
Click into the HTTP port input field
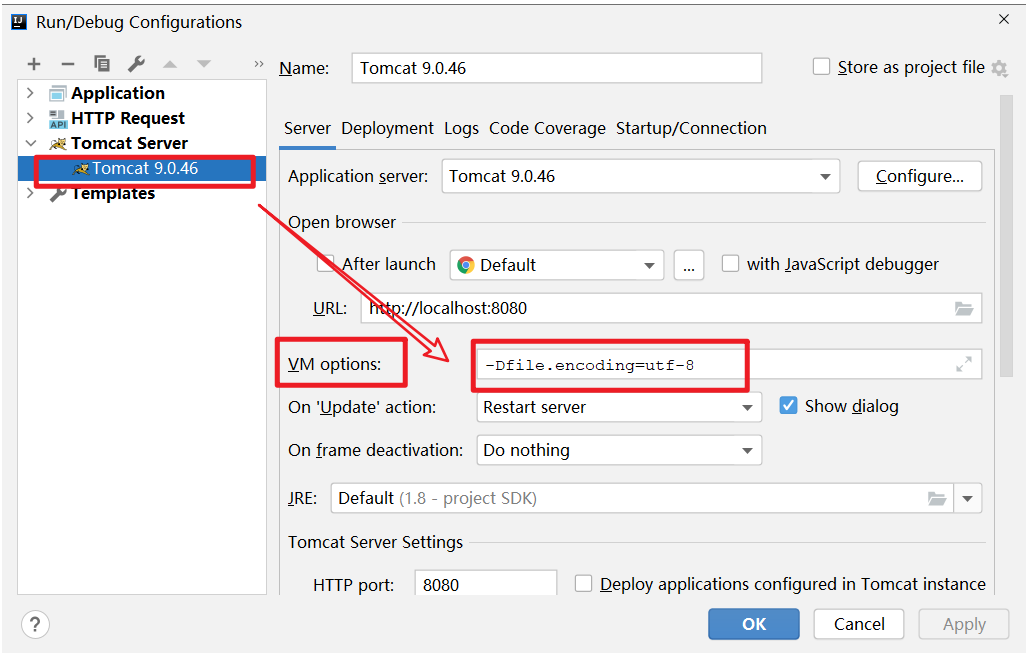(485, 584)
